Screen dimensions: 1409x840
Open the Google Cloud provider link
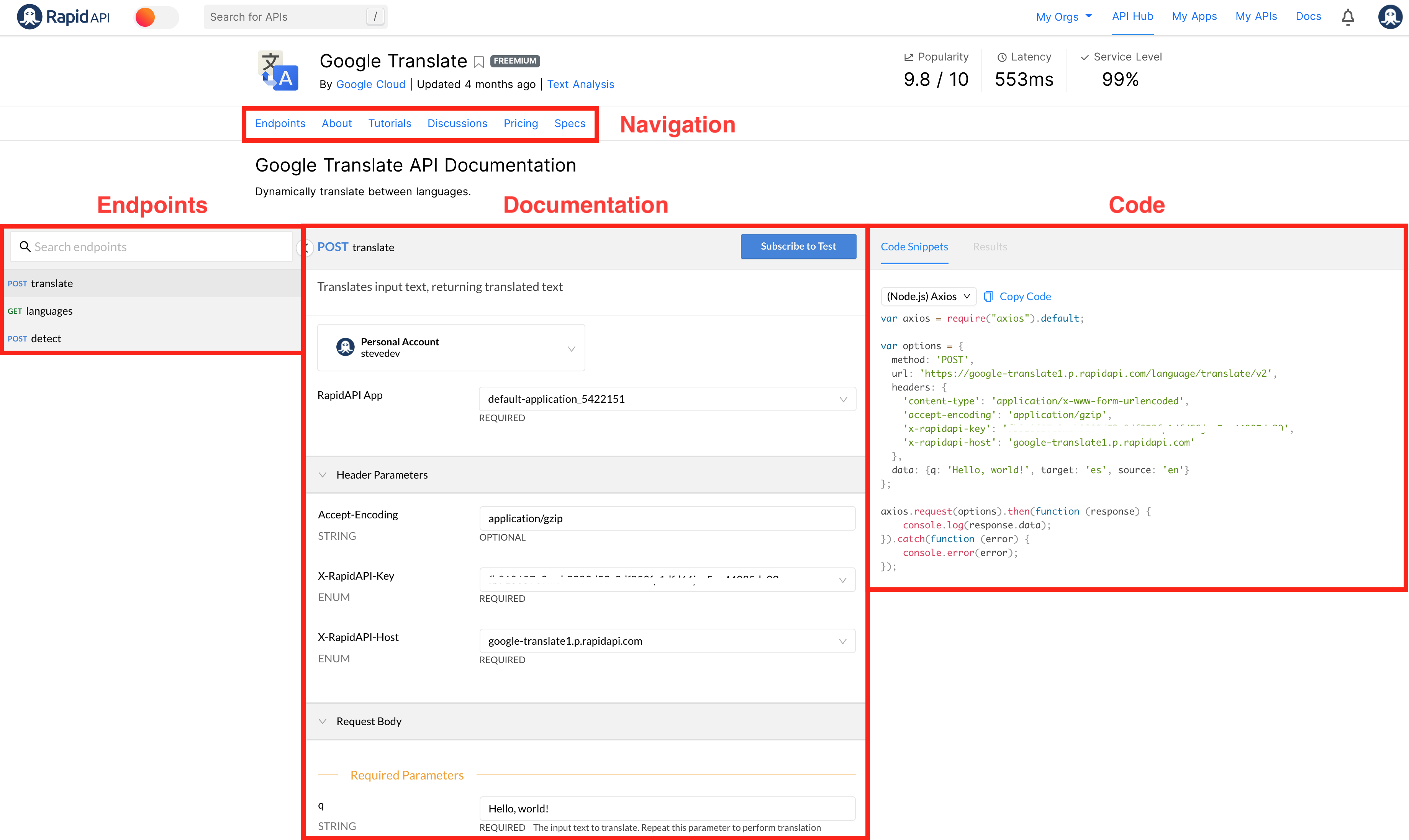point(370,84)
